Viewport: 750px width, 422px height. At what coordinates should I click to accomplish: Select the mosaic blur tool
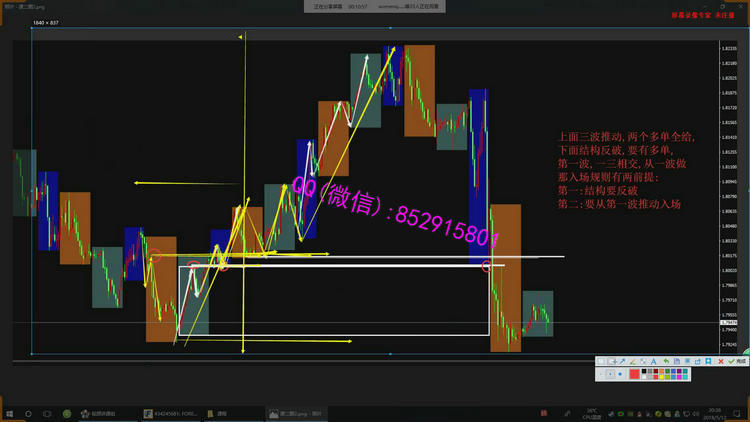point(643,361)
